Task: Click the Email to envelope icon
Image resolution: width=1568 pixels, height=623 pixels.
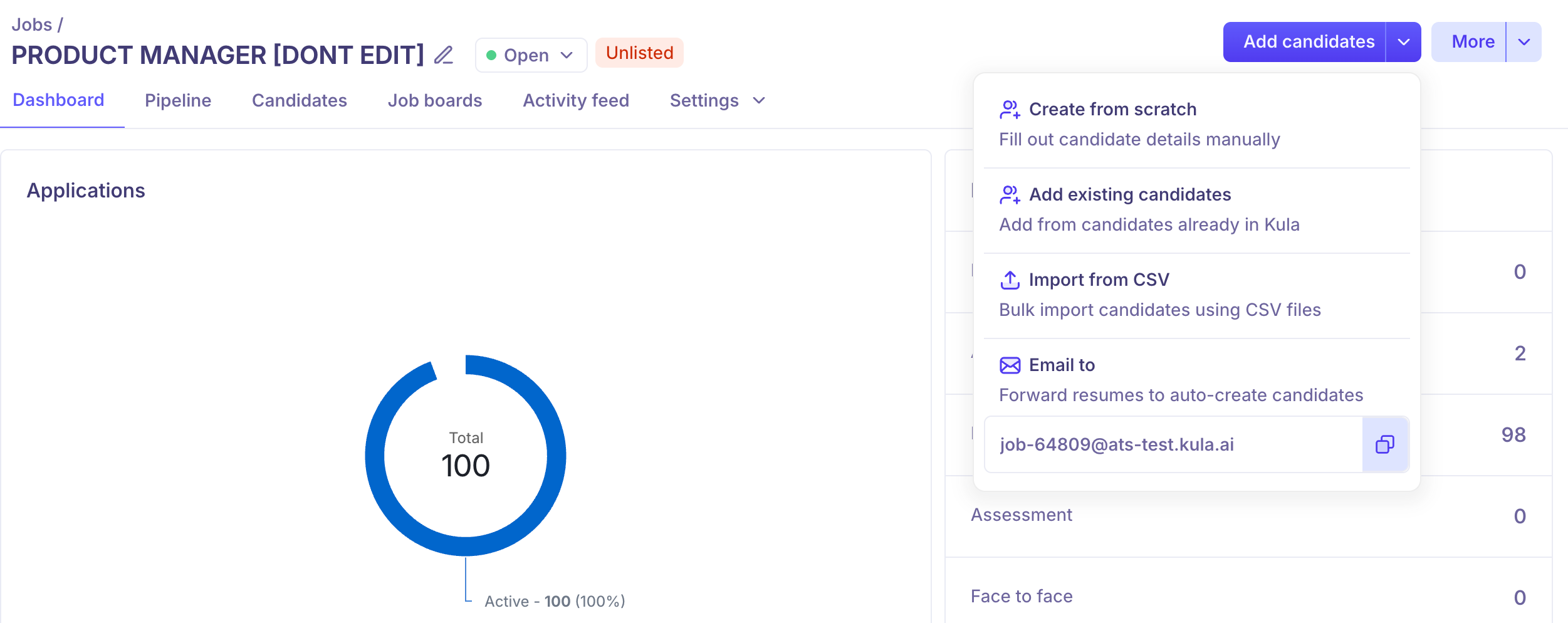Action: (1010, 365)
